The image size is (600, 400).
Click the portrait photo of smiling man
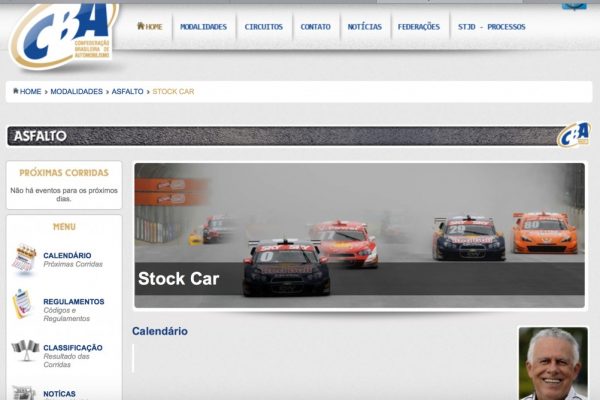[553, 363]
